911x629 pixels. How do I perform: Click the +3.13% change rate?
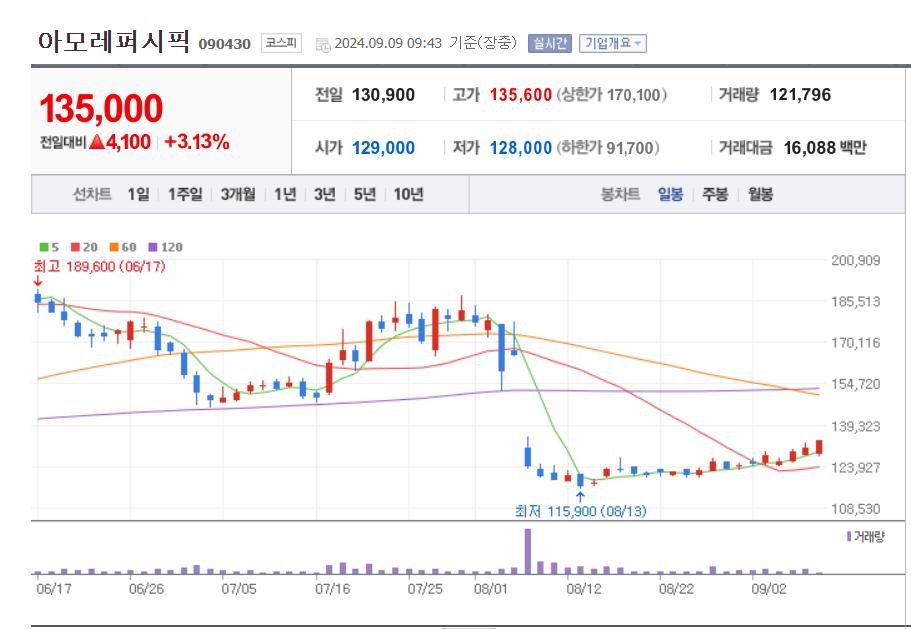(x=197, y=142)
